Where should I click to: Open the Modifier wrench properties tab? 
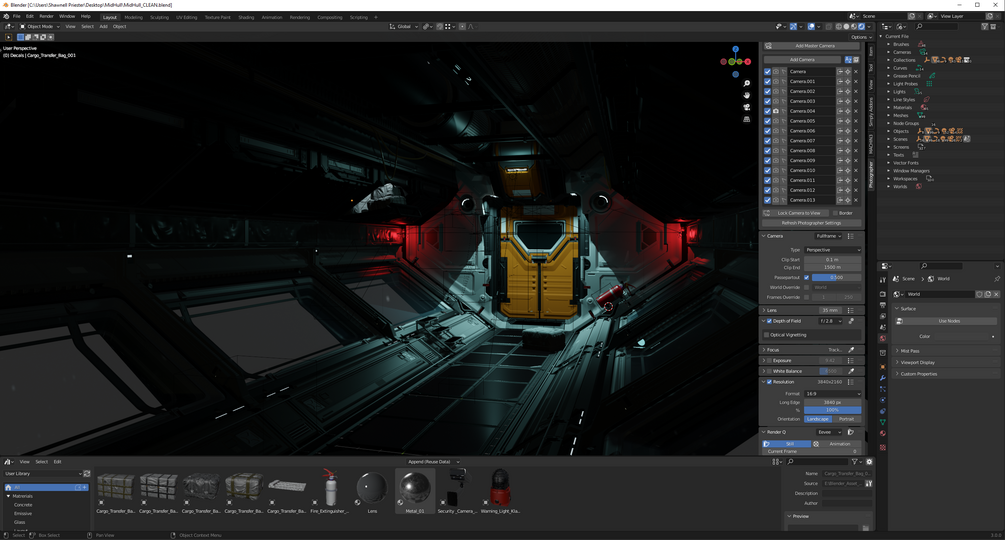pos(883,377)
